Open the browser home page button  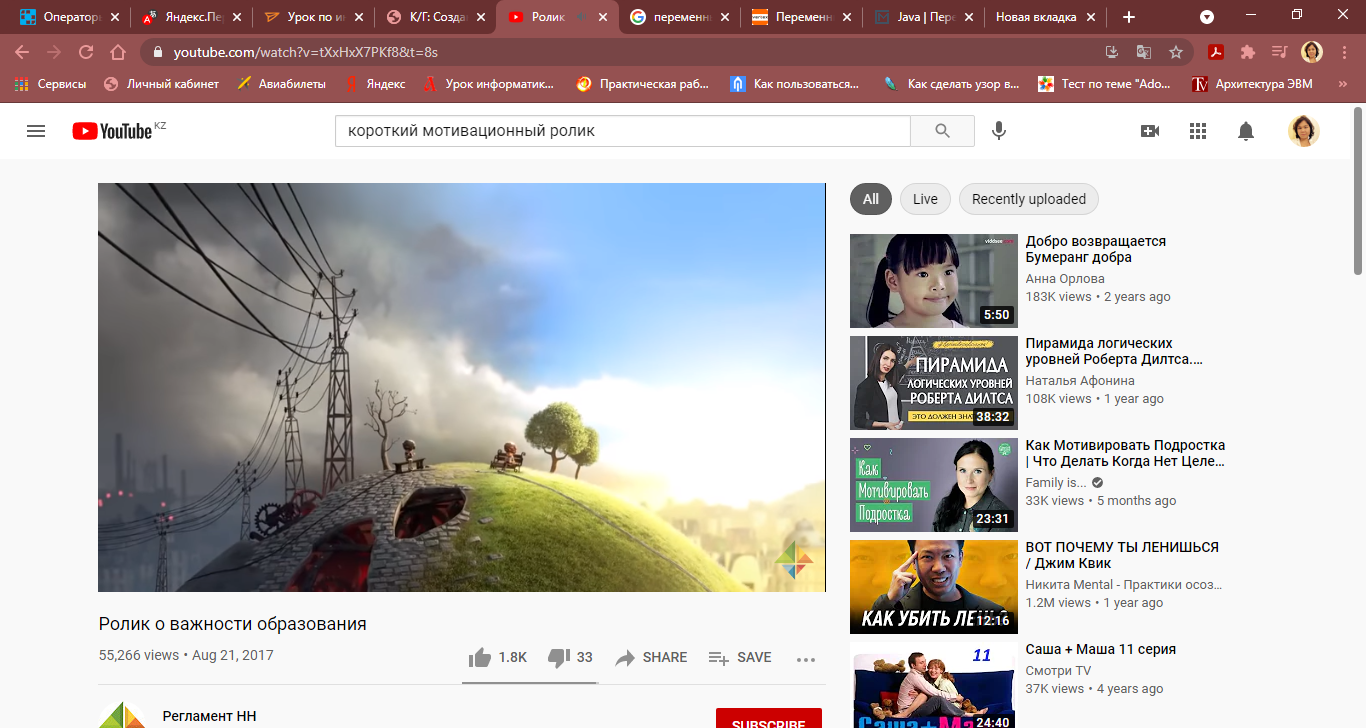click(118, 52)
